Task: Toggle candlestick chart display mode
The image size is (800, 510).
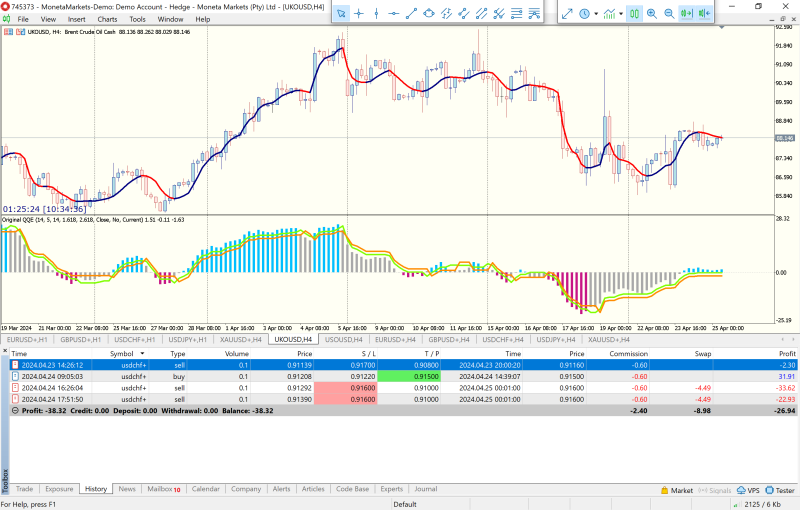Action: pos(634,13)
